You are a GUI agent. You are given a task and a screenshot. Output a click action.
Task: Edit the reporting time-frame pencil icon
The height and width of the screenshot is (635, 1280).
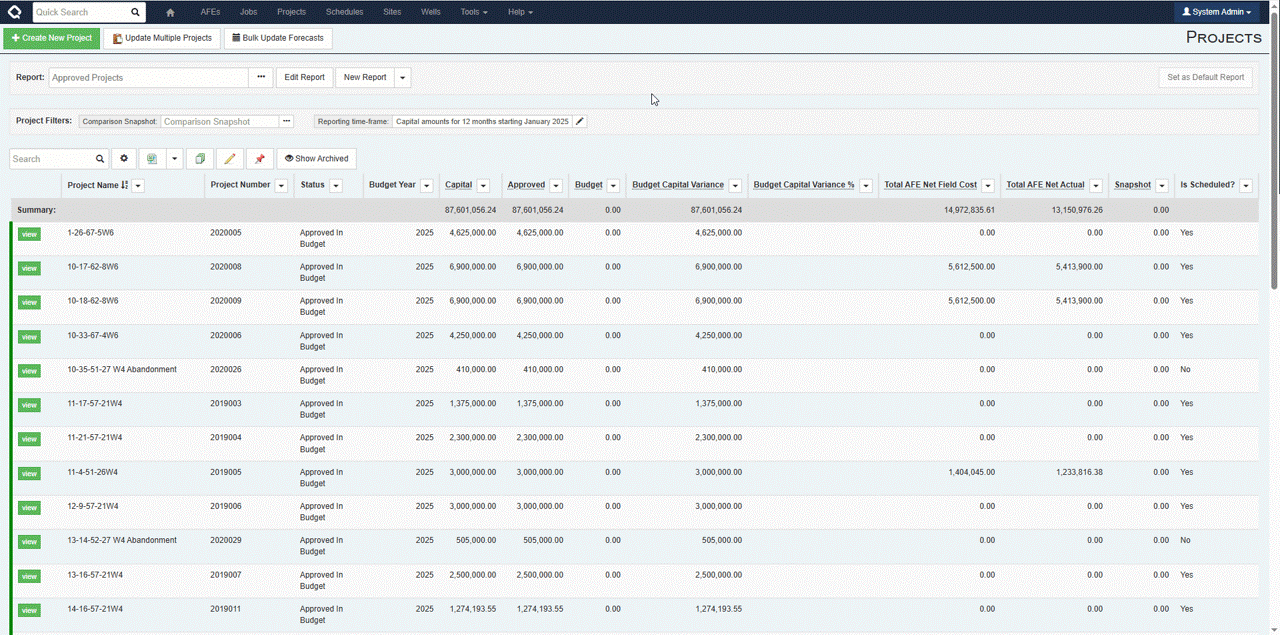pos(580,121)
